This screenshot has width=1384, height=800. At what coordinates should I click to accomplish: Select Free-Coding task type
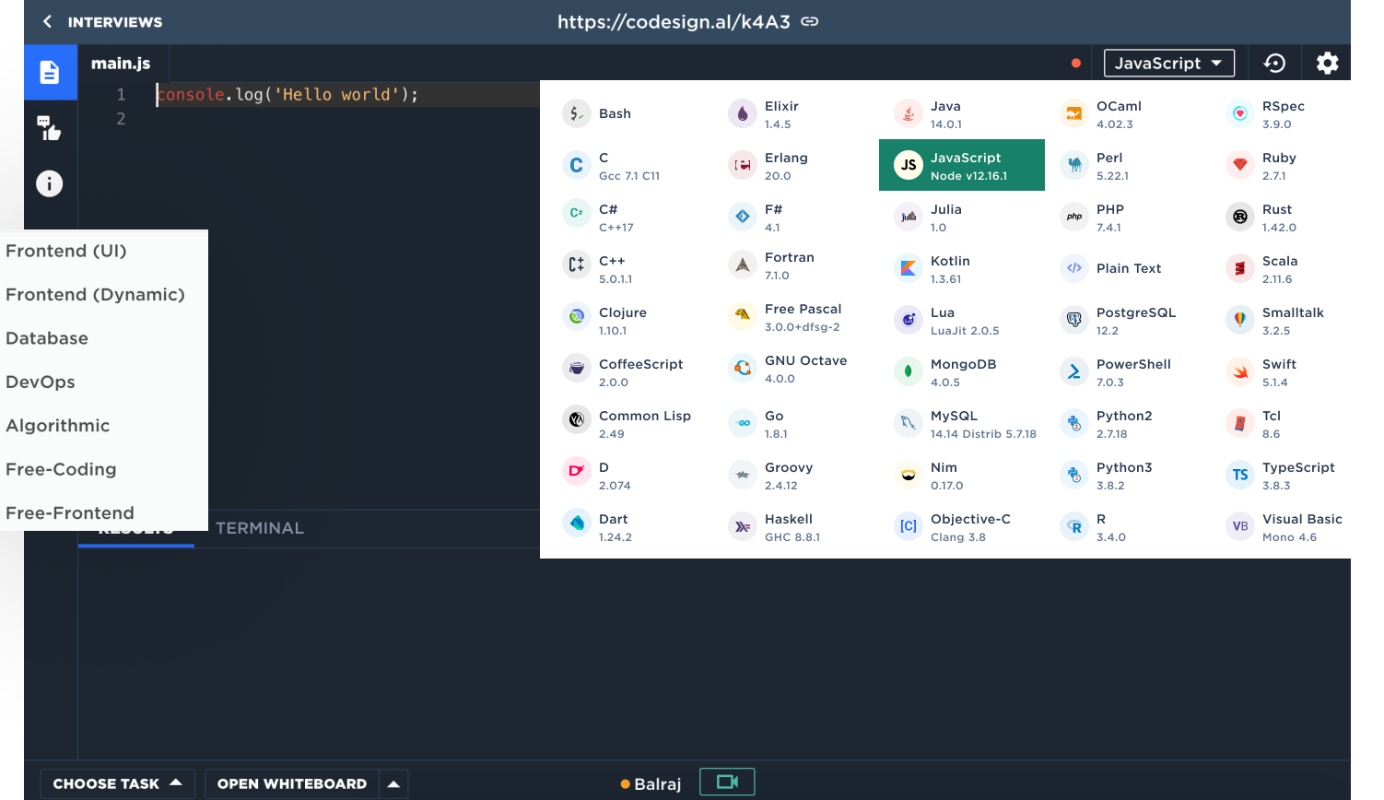[x=61, y=469]
